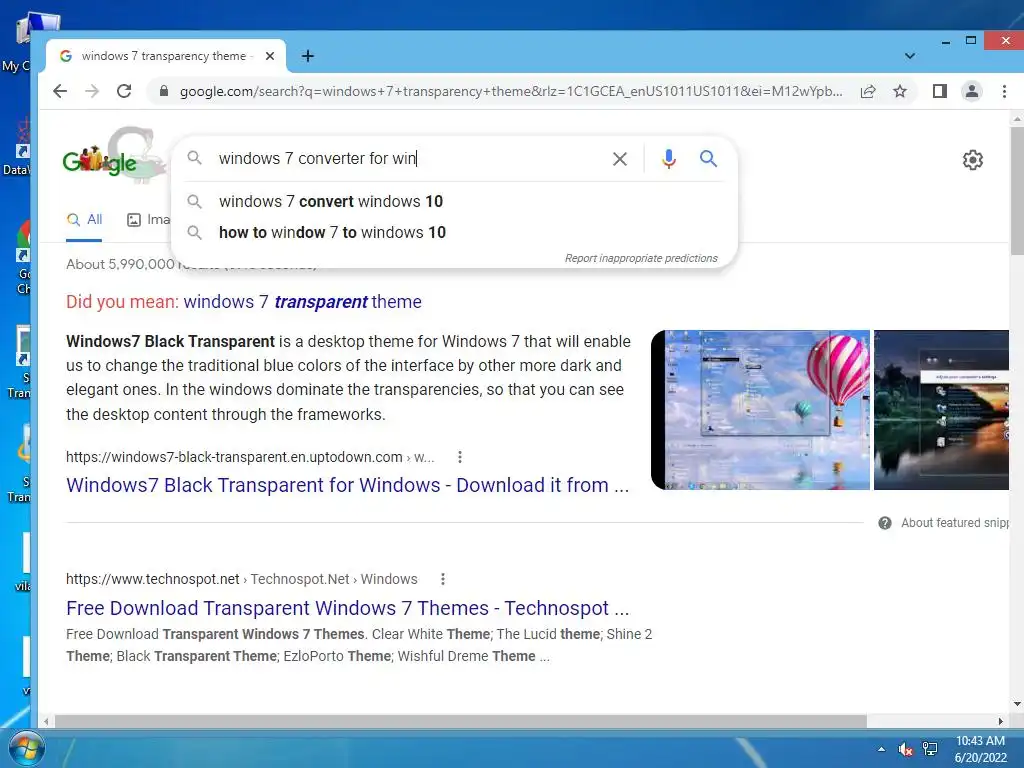Submit search with the magnifier button
1024x768 pixels.
pyautogui.click(x=709, y=159)
